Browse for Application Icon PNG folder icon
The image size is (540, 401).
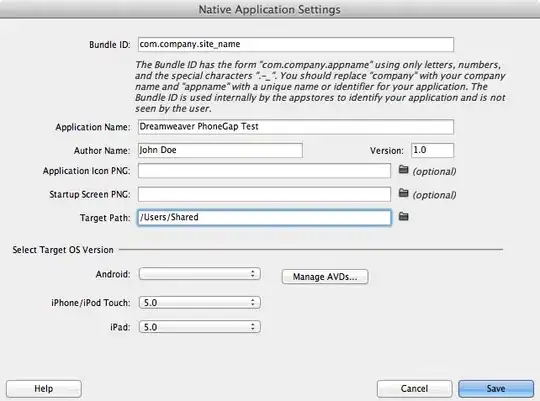pyautogui.click(x=403, y=169)
